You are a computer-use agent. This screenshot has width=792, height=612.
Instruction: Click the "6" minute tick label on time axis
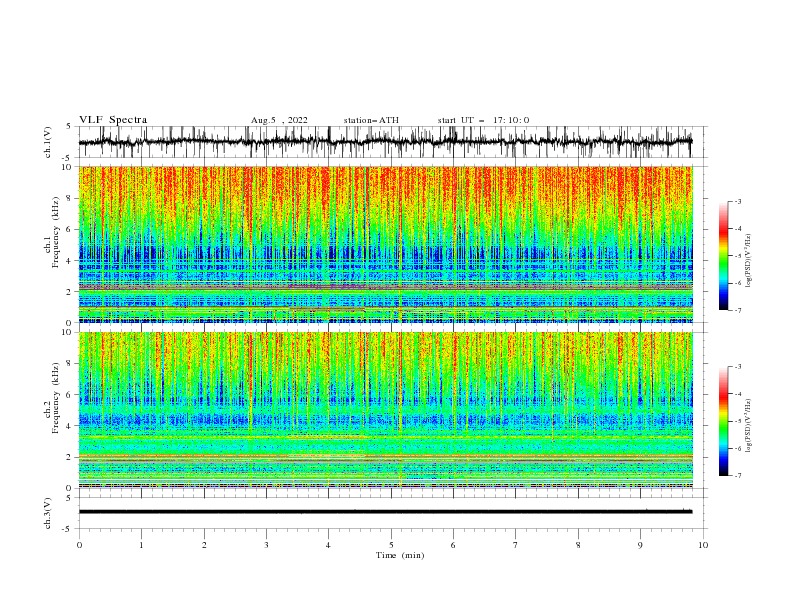(453, 545)
